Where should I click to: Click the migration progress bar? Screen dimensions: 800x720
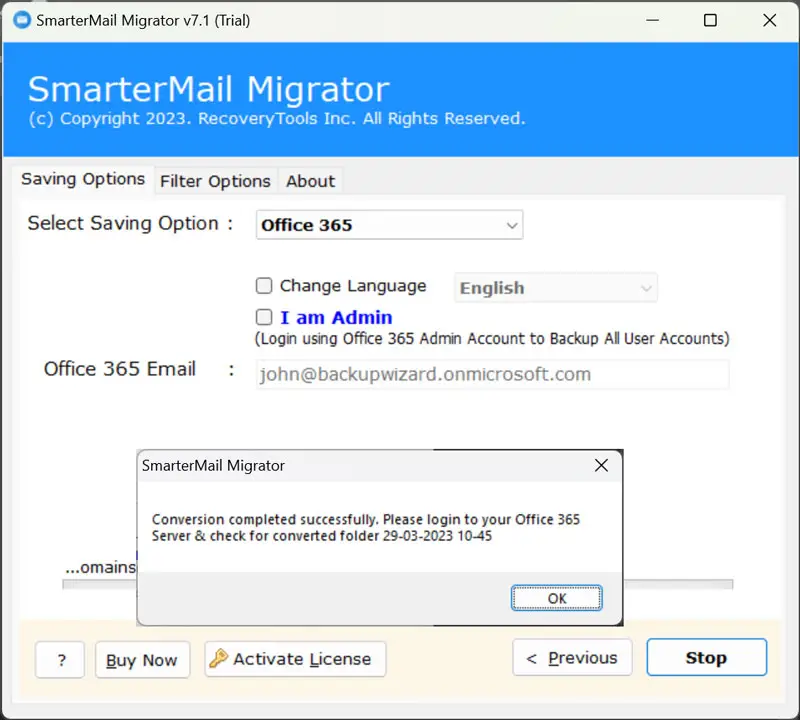point(679,584)
